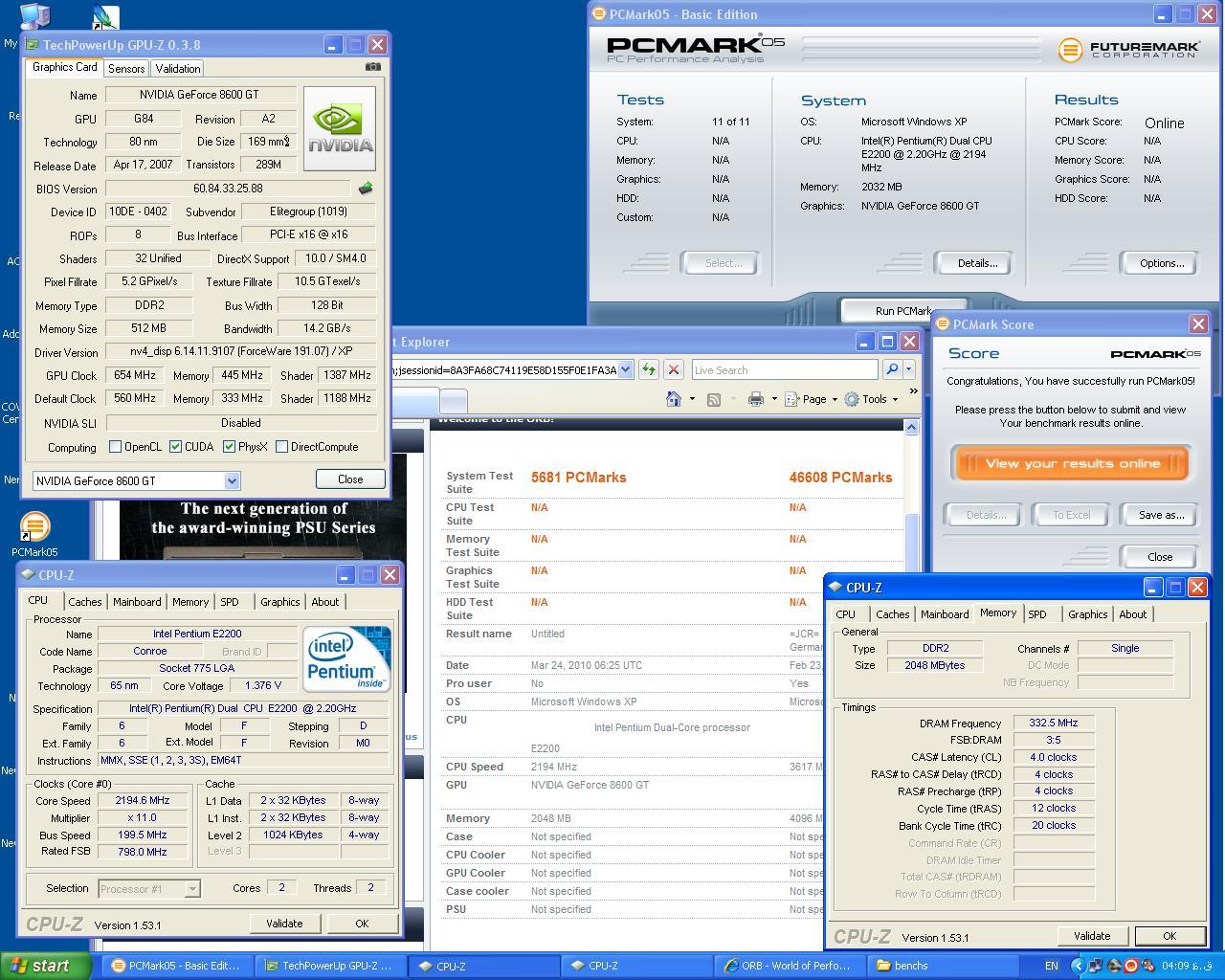This screenshot has width=1225, height=980.
Task: Click Validate in left CPU-Z window
Action: tap(284, 924)
